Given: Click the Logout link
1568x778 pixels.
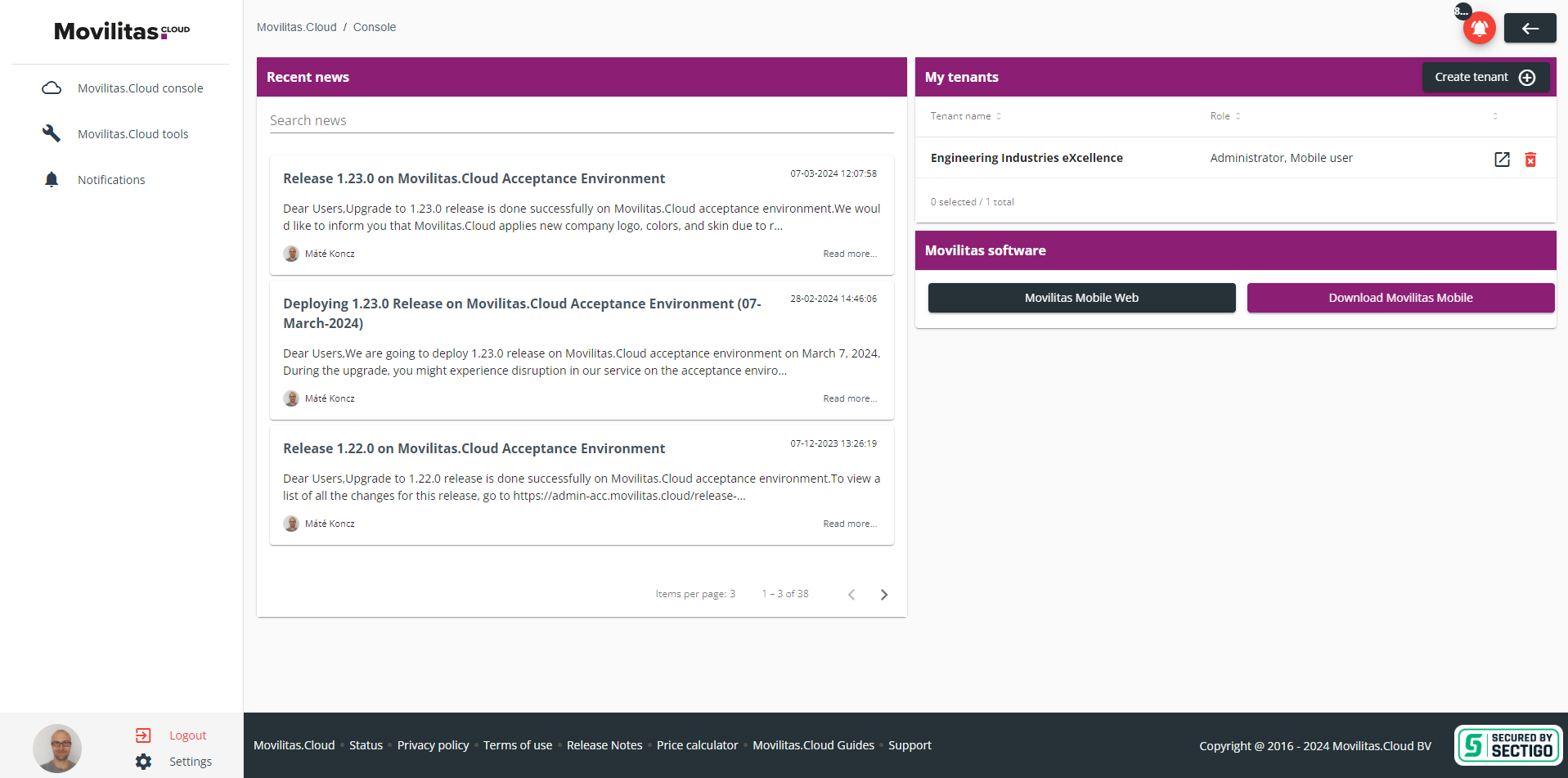Looking at the screenshot, I should point(187,735).
